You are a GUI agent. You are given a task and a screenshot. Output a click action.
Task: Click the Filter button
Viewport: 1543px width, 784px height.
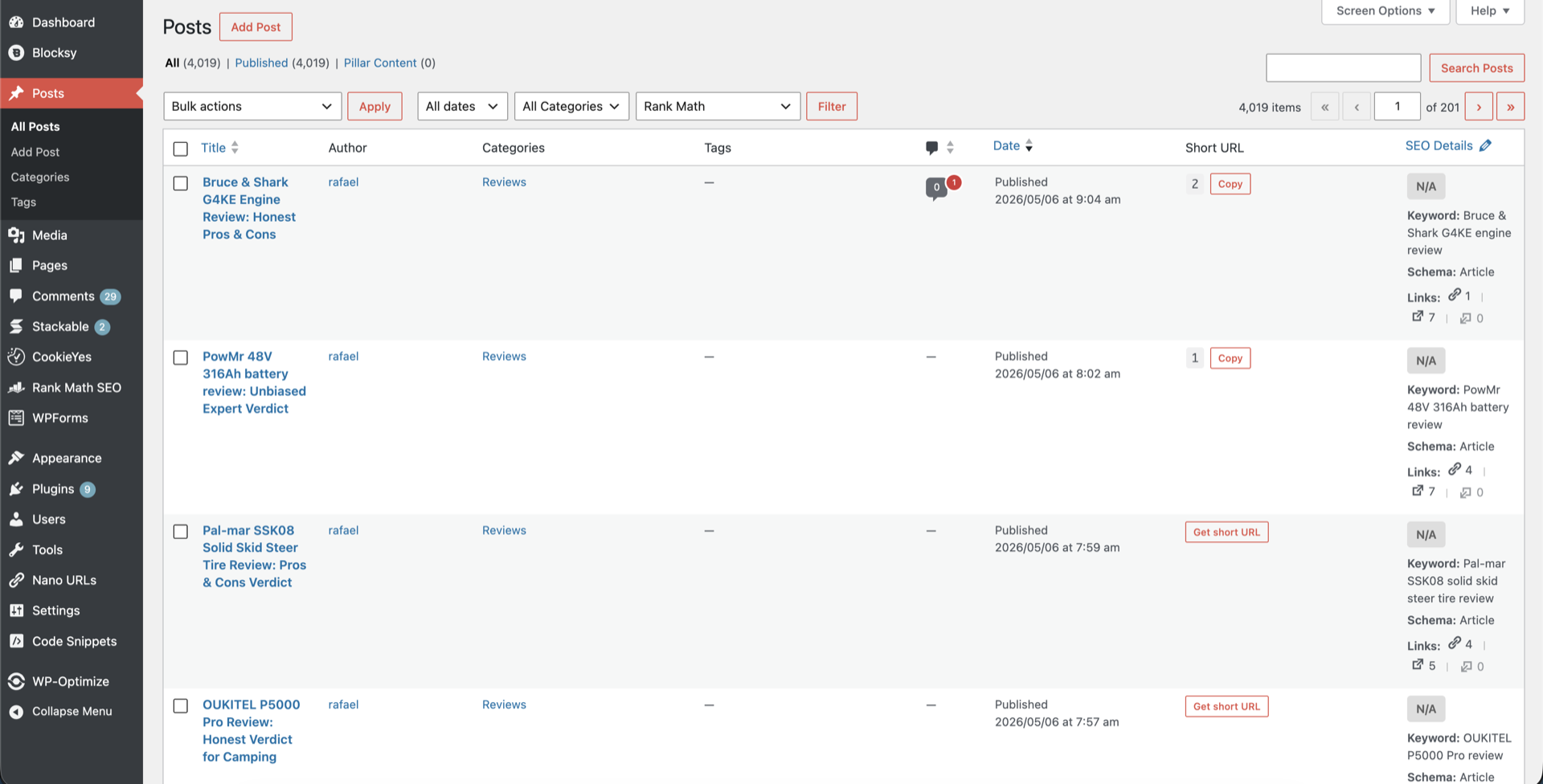tap(832, 106)
